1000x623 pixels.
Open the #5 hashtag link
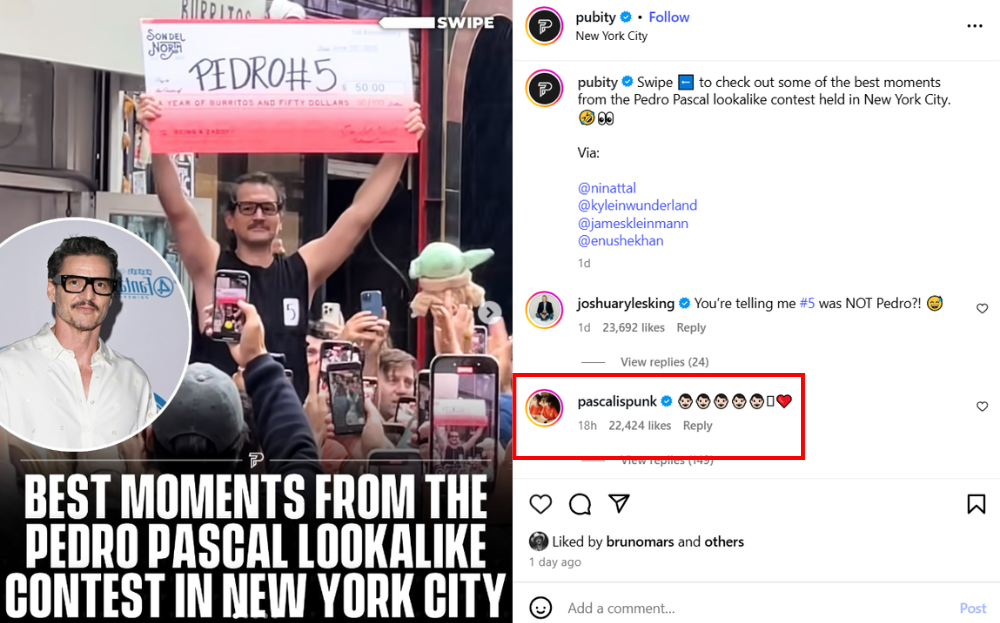pyautogui.click(x=807, y=304)
